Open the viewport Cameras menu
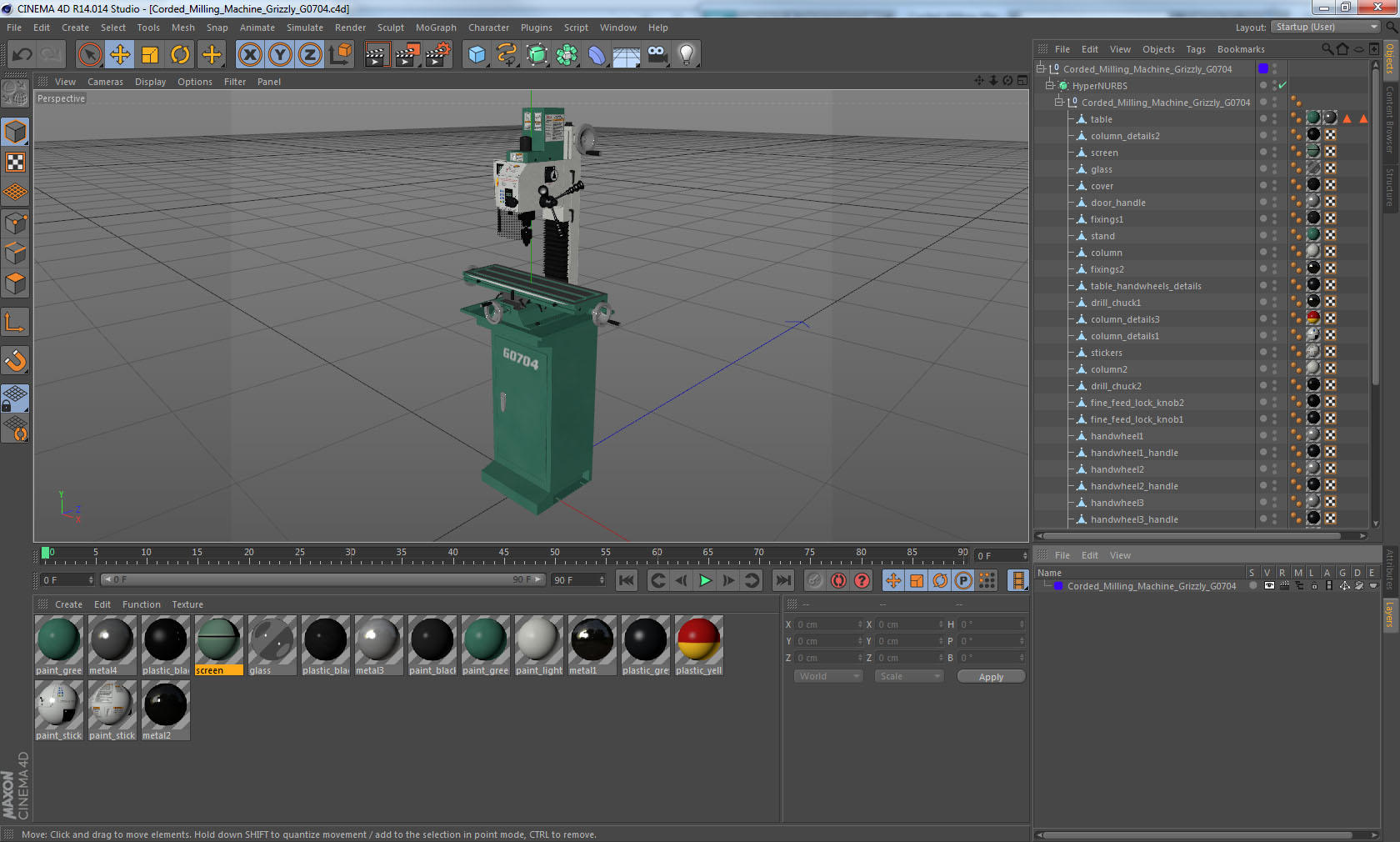 105,82
